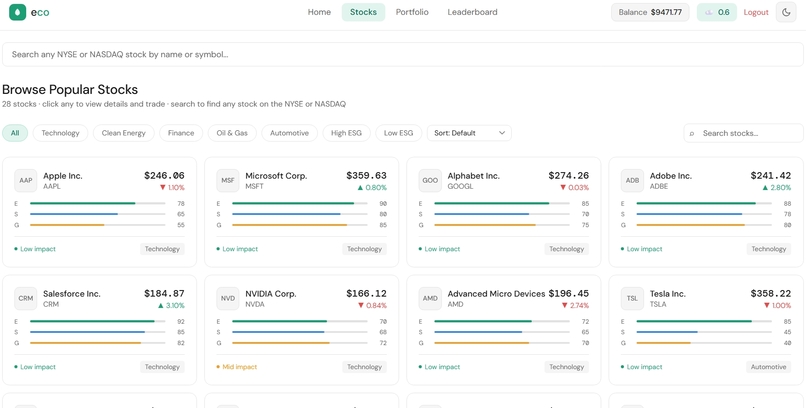
Task: Filter stocks by Oil & Gas chip
Action: click(x=232, y=133)
